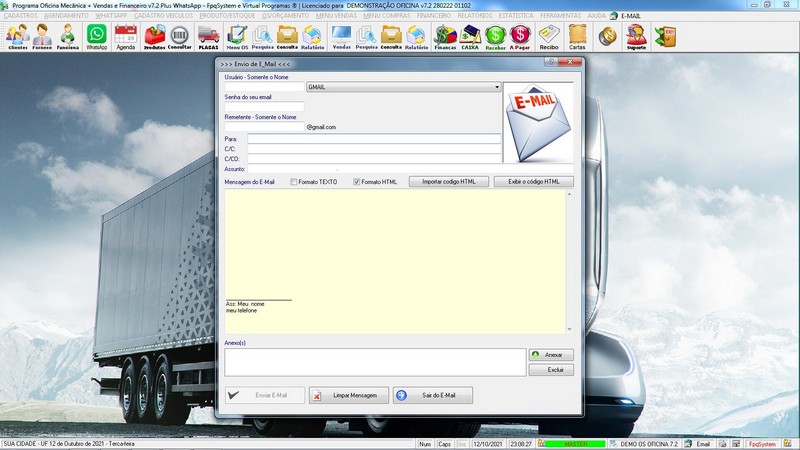Screen dimensions: 800x450
Task: Open the Vendas monitor icon
Action: 341,37
